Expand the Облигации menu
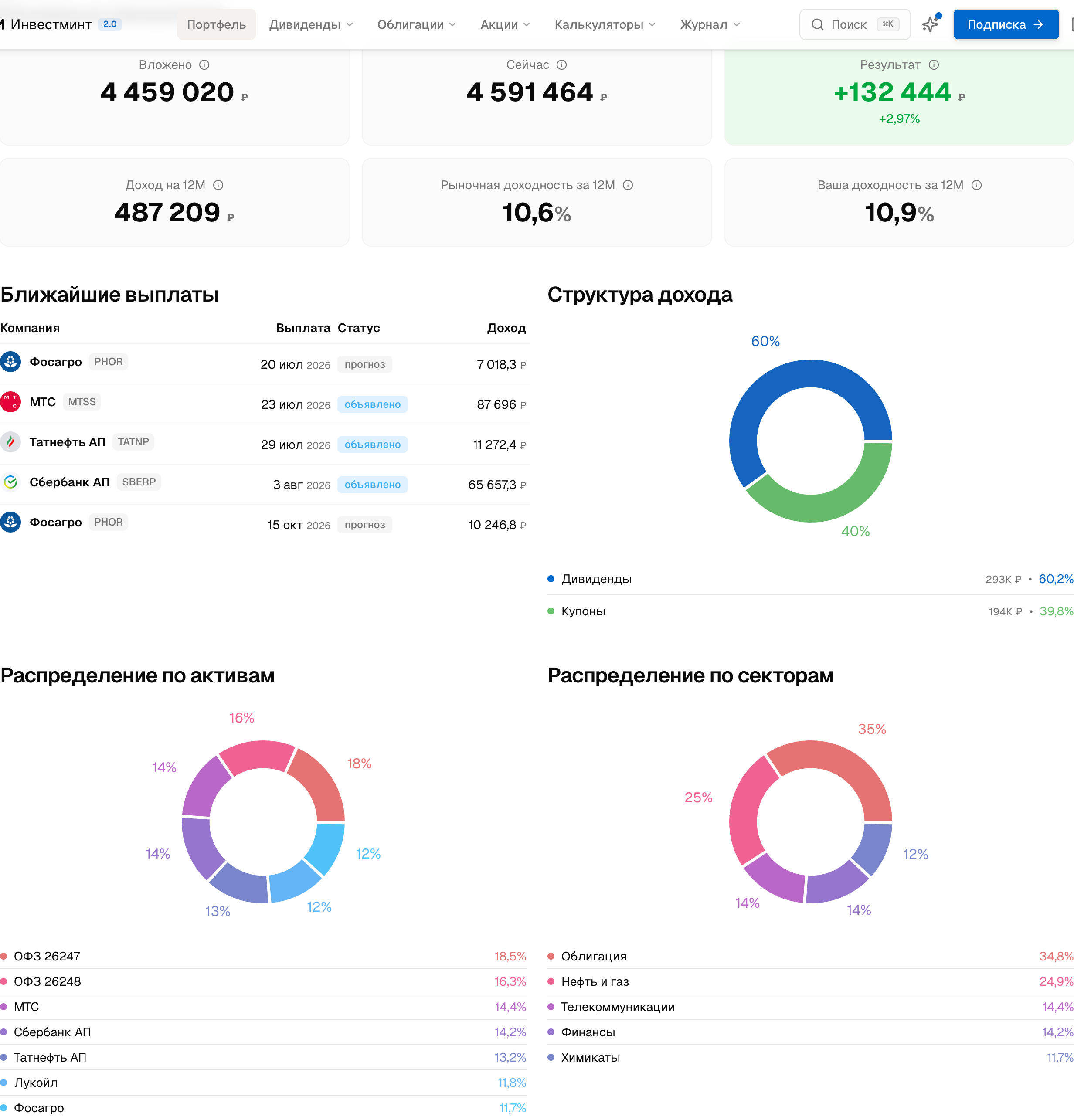Image resolution: width=1074 pixels, height=1120 pixels. (x=416, y=24)
